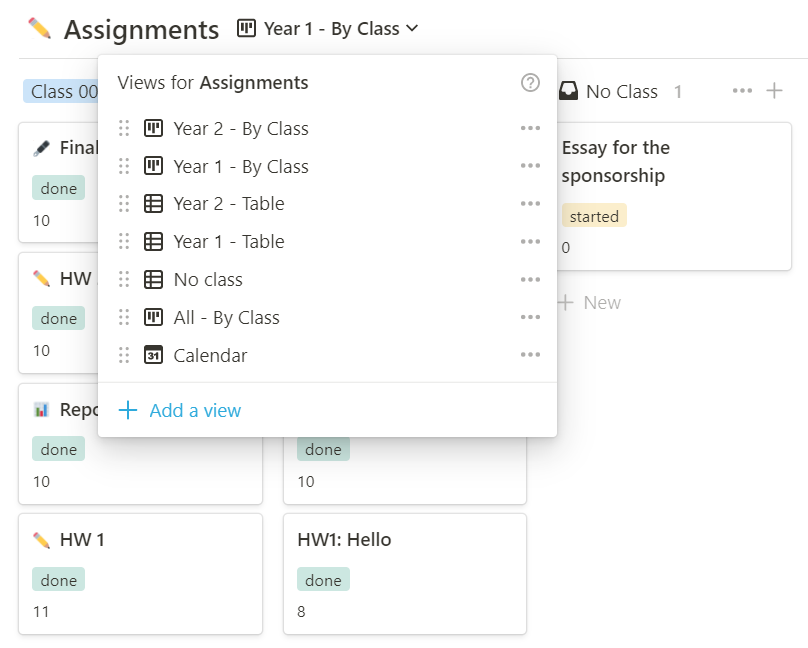This screenshot has width=808, height=648.
Task: Click New under No Class column
Action: point(590,302)
